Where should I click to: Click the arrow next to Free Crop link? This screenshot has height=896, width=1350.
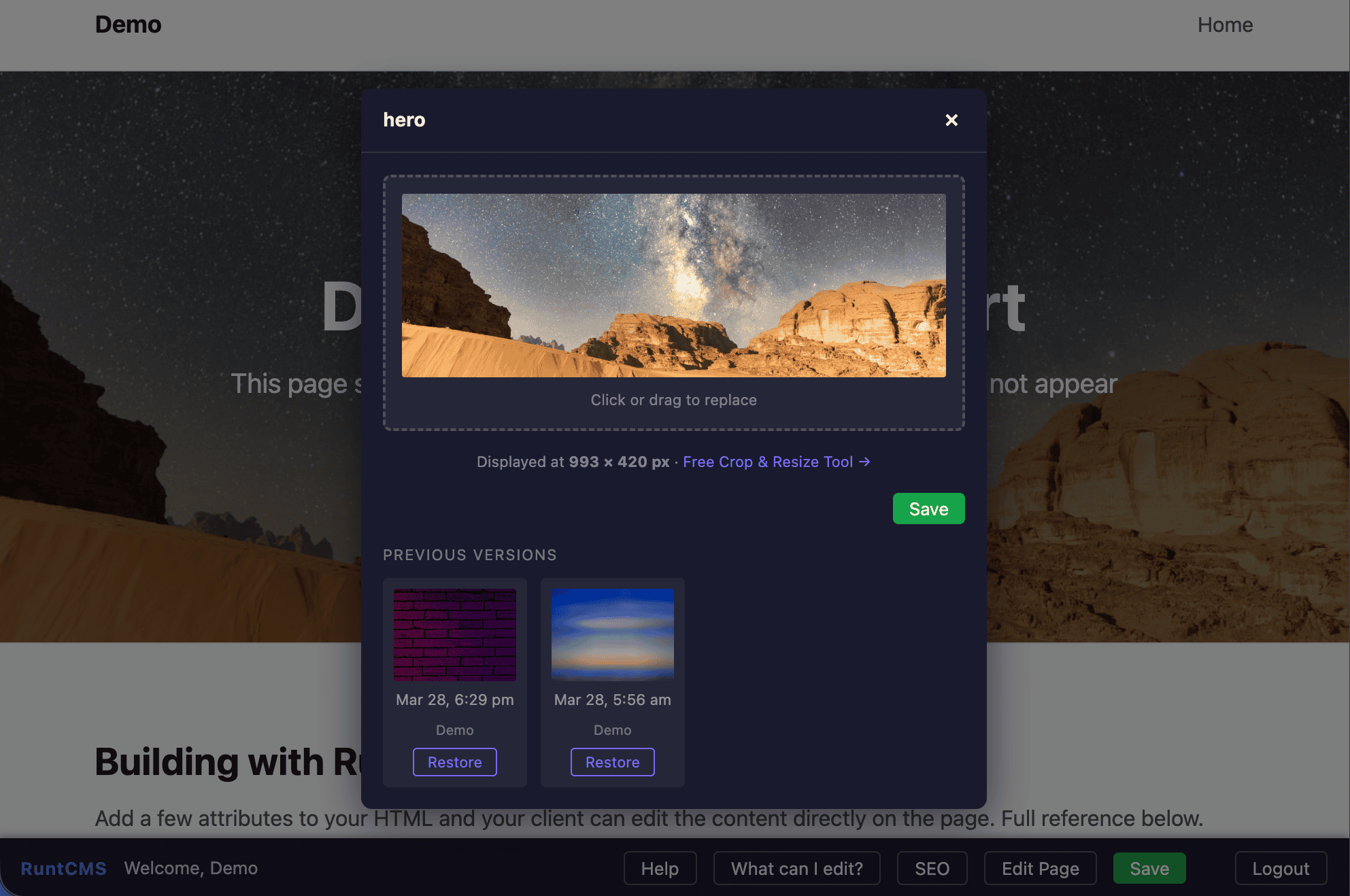(x=864, y=462)
